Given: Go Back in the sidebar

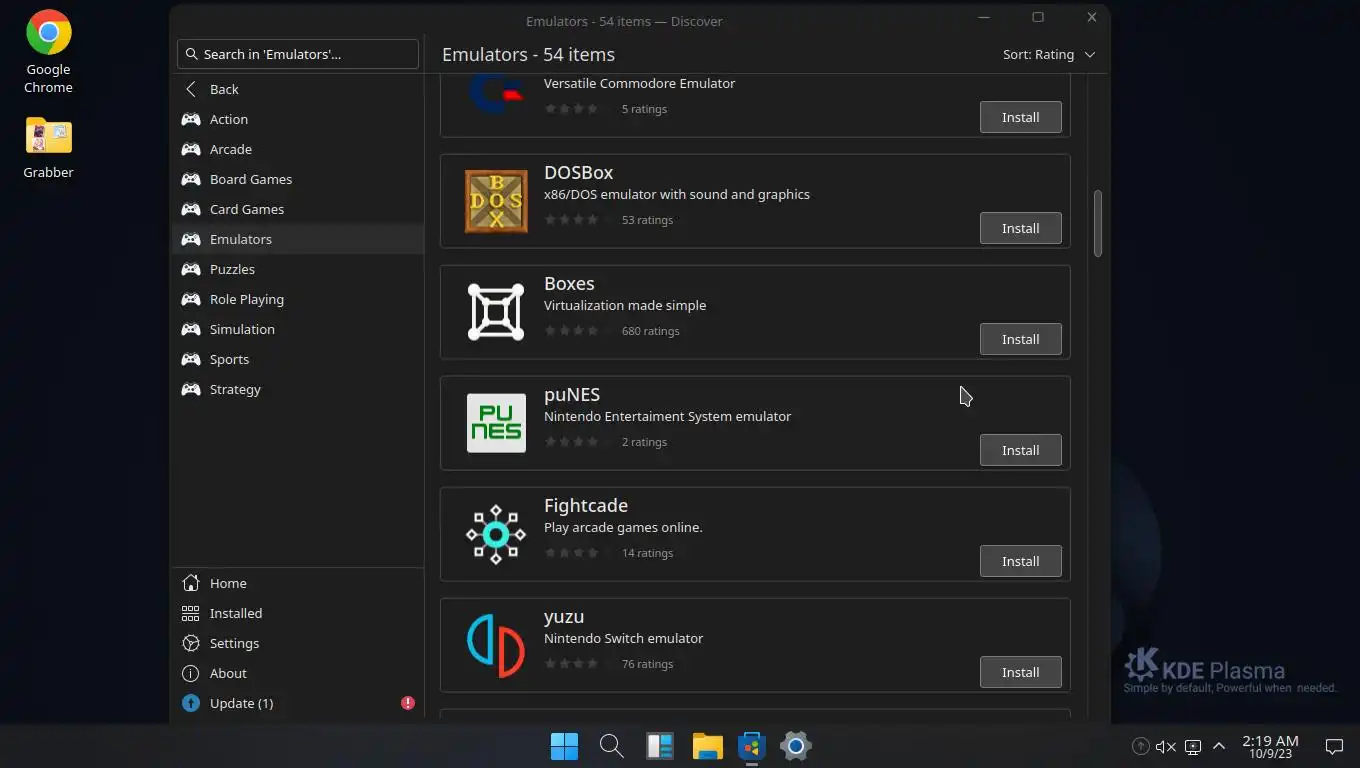Looking at the screenshot, I should [x=298, y=89].
